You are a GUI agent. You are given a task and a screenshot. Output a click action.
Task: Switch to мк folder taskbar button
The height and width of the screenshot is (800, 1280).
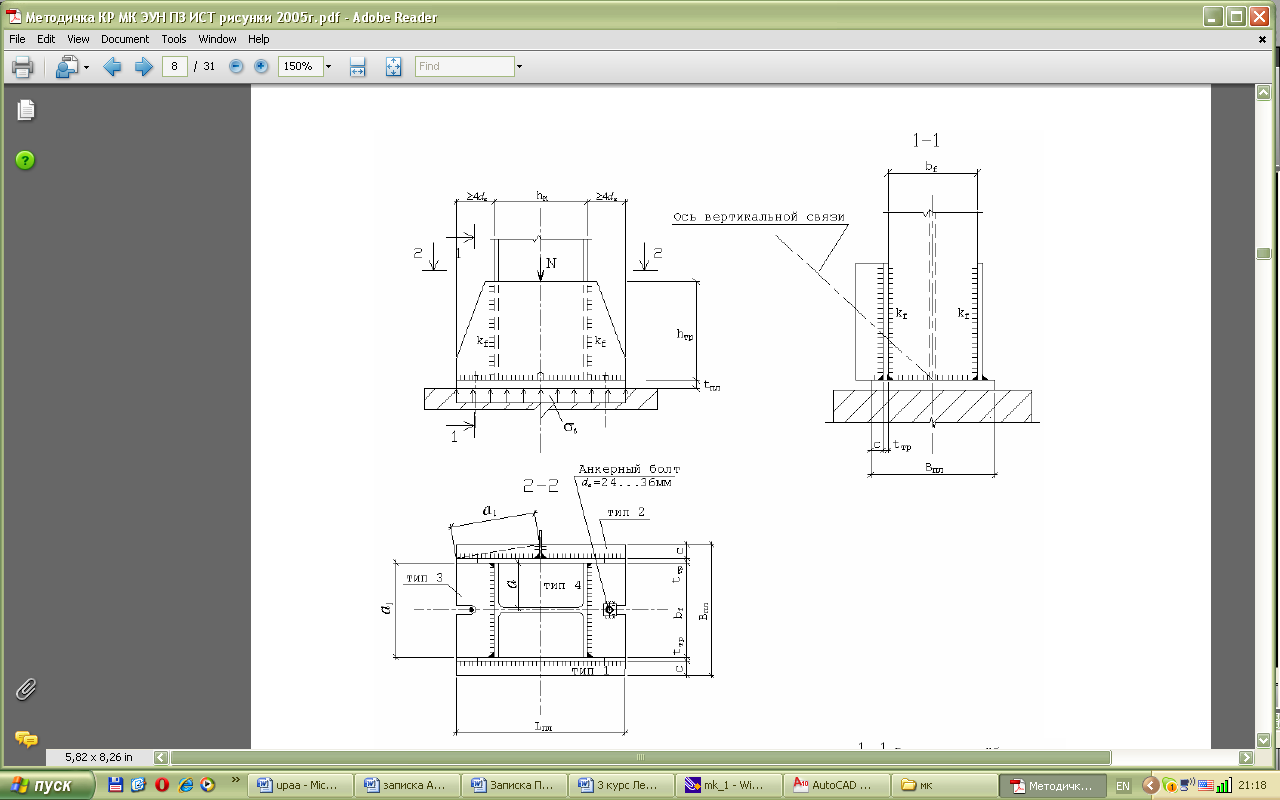[945, 785]
